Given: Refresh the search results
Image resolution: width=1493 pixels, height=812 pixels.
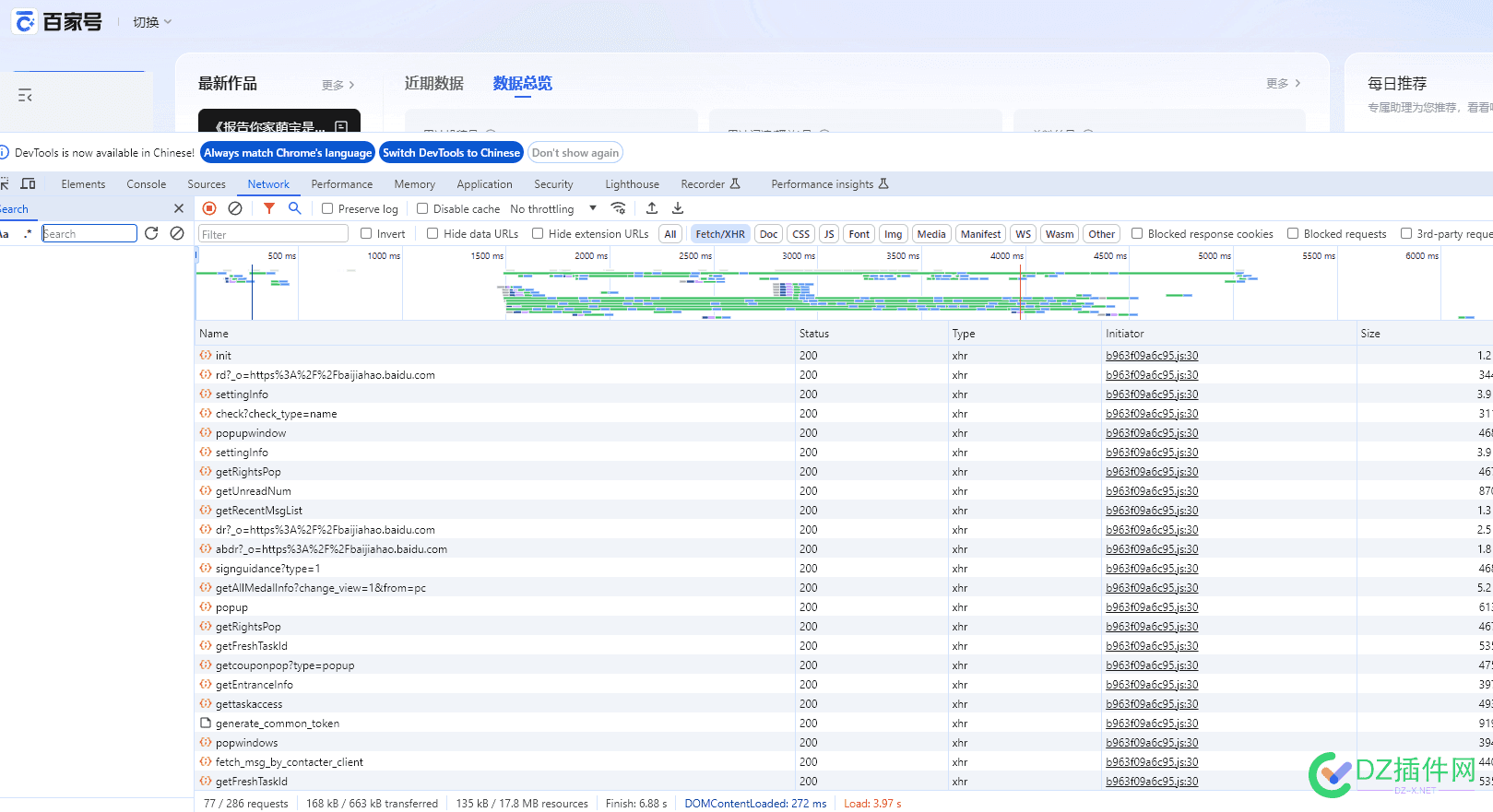Looking at the screenshot, I should (151, 233).
